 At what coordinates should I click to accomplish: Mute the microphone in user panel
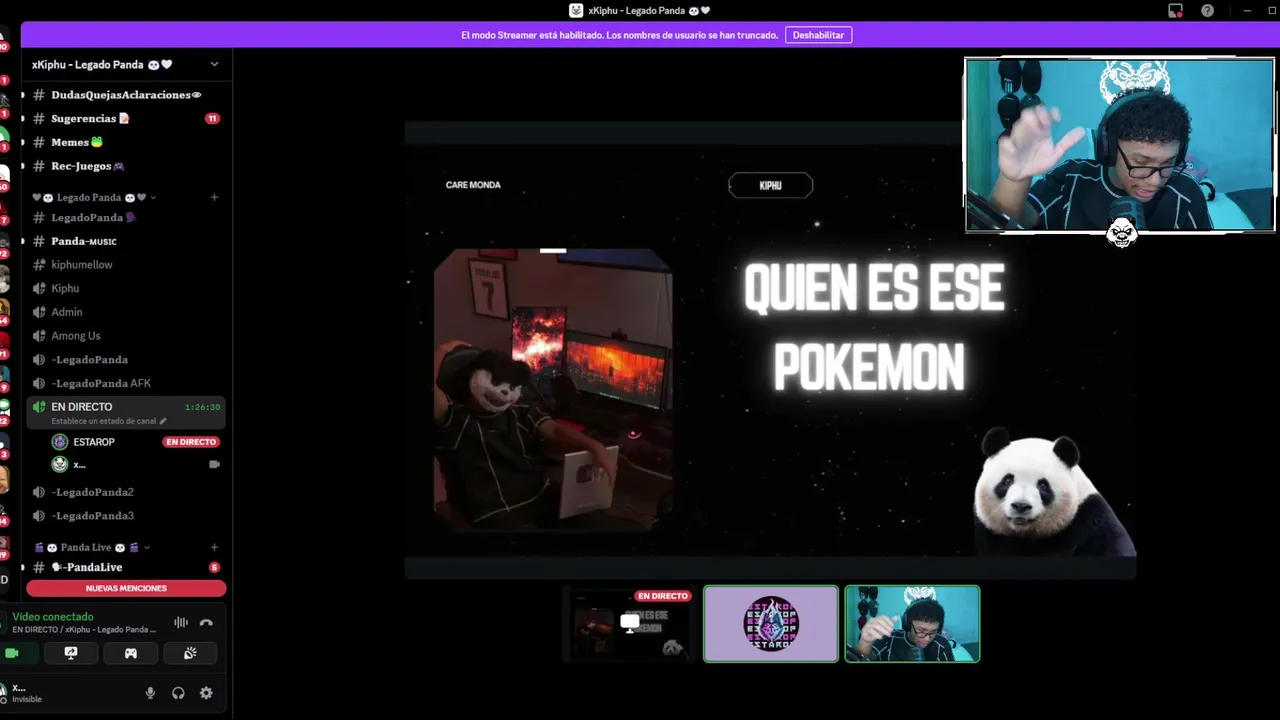click(x=150, y=693)
